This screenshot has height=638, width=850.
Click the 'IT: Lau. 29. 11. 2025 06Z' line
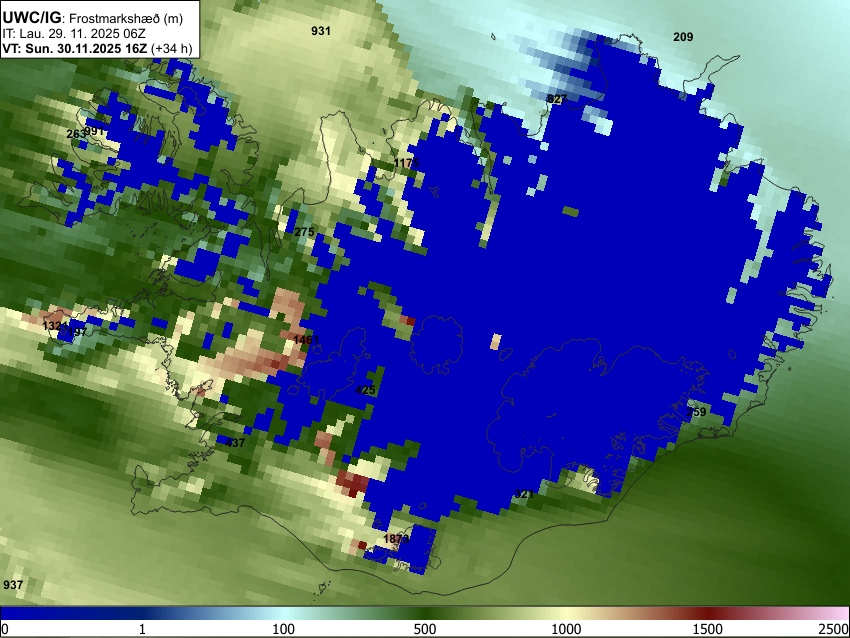coord(74,34)
